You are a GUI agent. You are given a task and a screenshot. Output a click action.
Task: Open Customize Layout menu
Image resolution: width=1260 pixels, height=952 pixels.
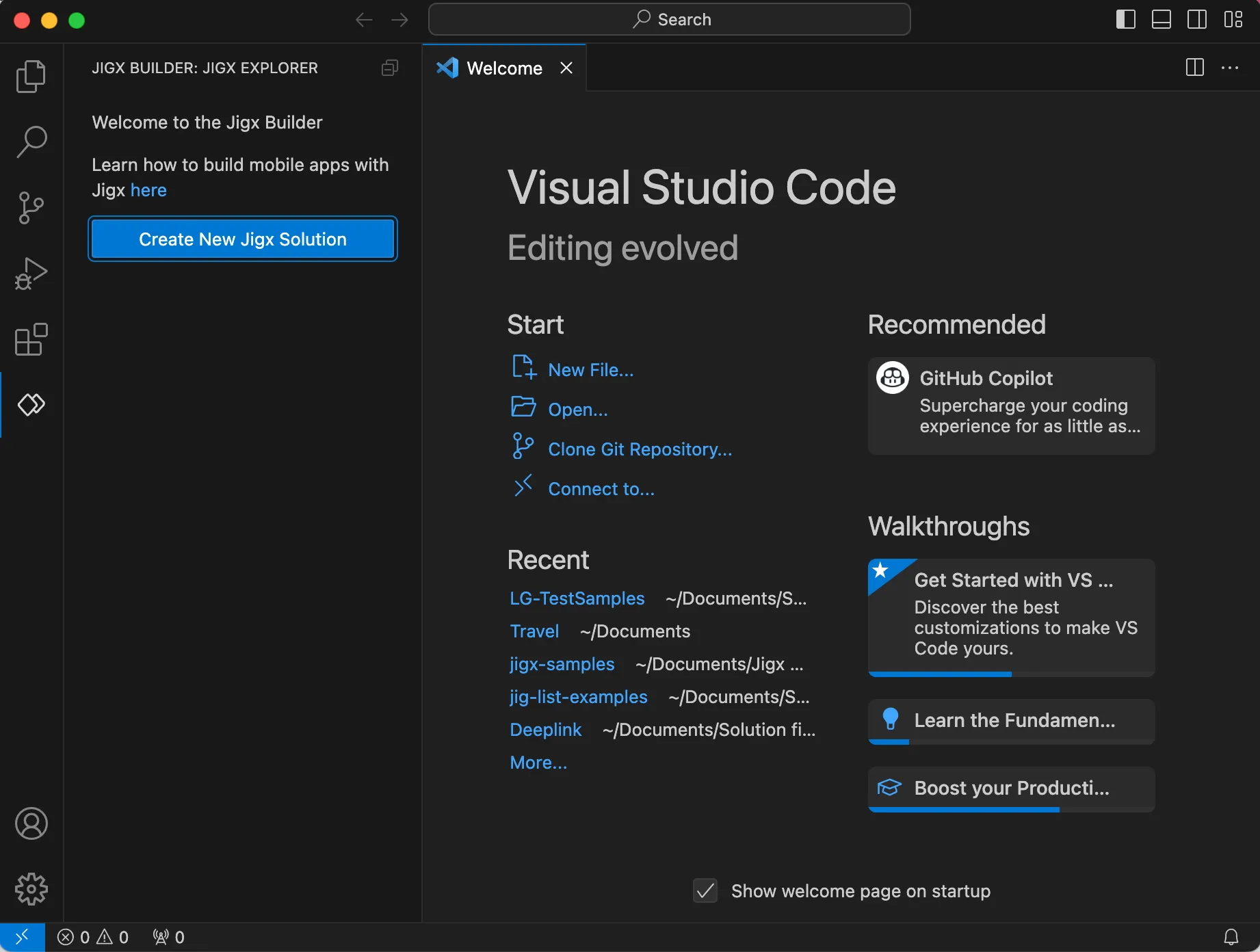pos(1233,19)
